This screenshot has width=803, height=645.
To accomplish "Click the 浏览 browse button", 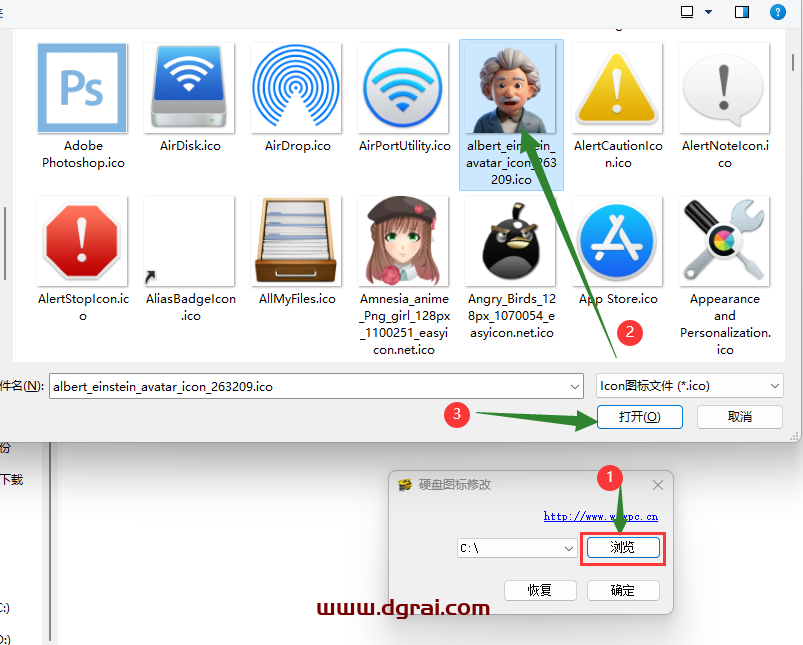I will pos(623,548).
